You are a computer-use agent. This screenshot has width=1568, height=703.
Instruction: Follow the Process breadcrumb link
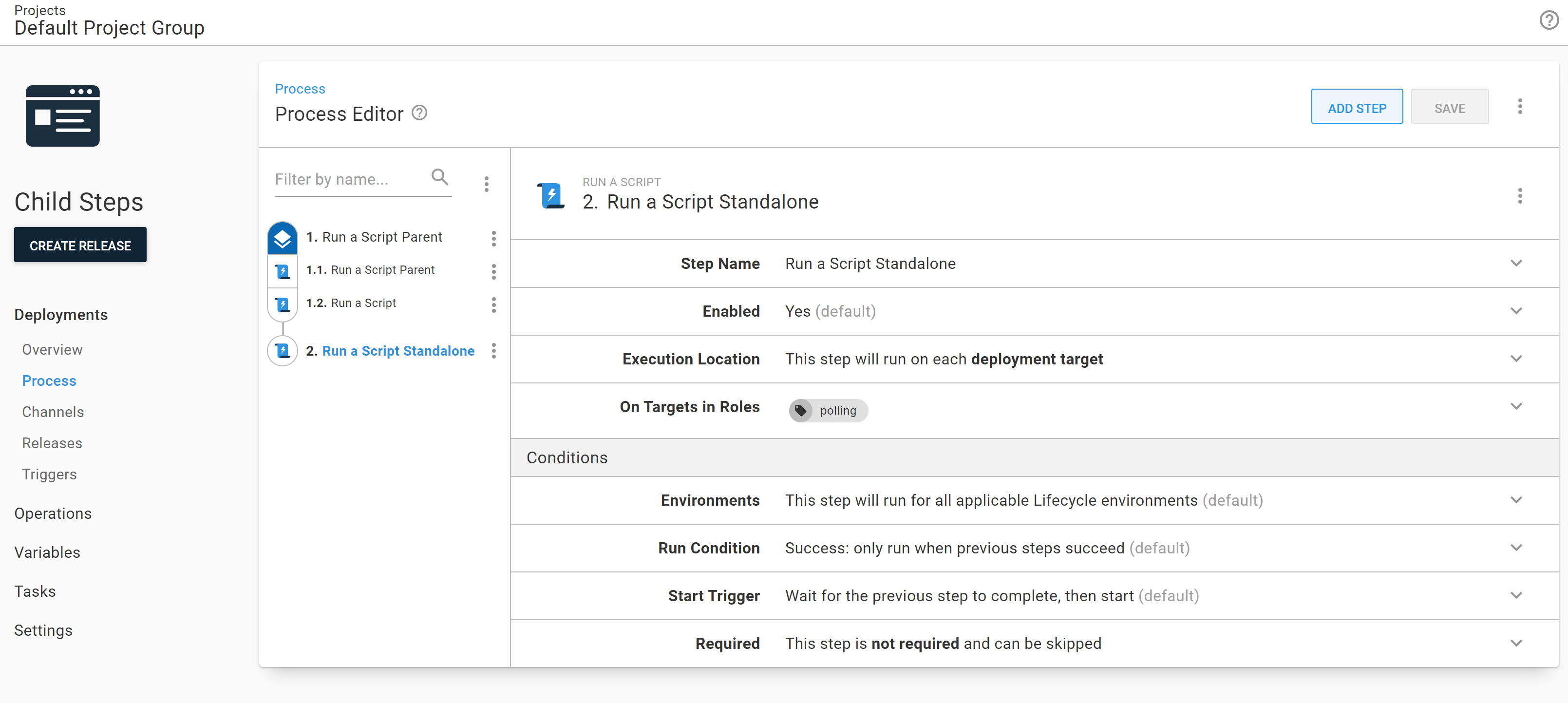click(x=300, y=89)
